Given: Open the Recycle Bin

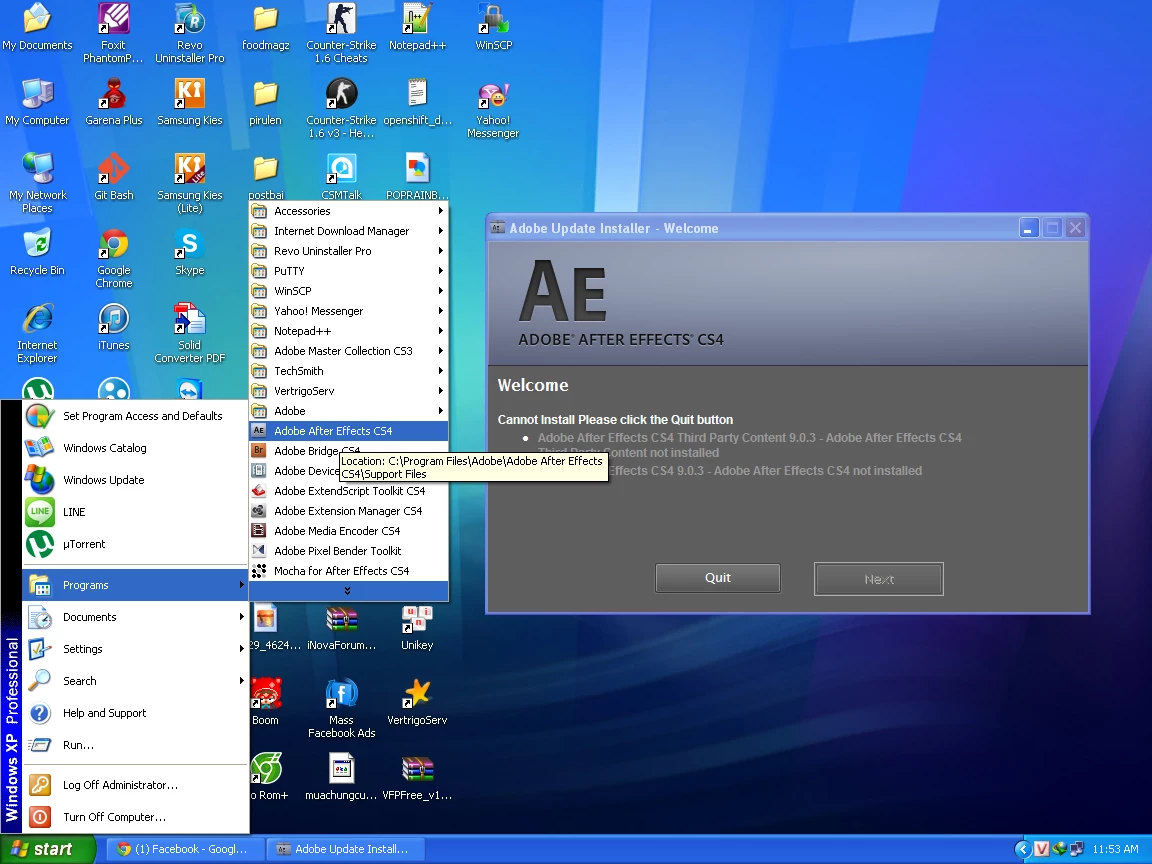Looking at the screenshot, I should coord(37,252).
